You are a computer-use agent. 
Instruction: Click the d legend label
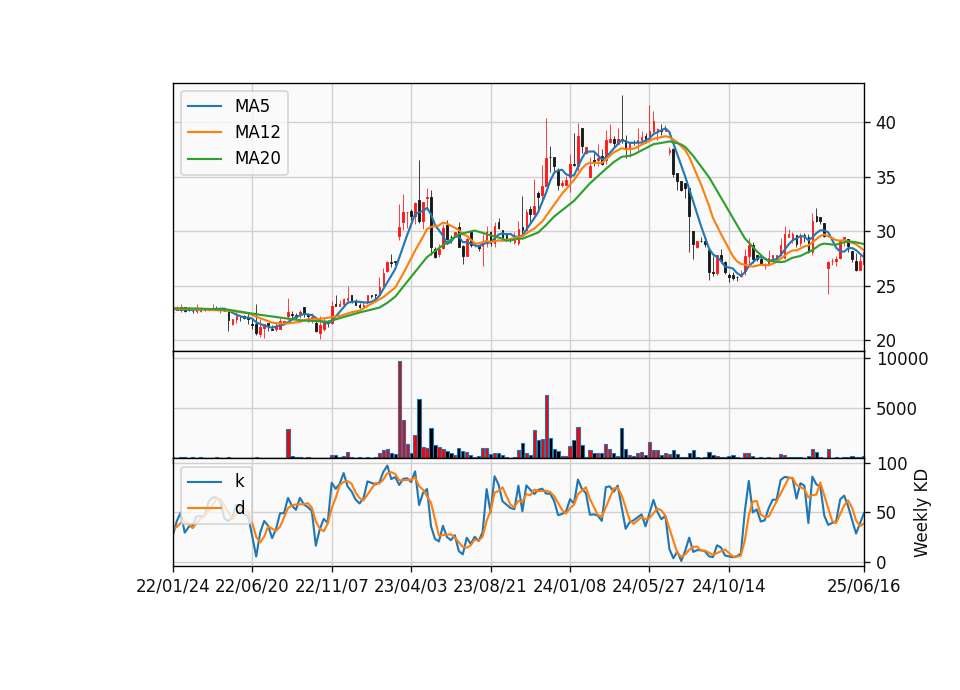tap(240, 507)
